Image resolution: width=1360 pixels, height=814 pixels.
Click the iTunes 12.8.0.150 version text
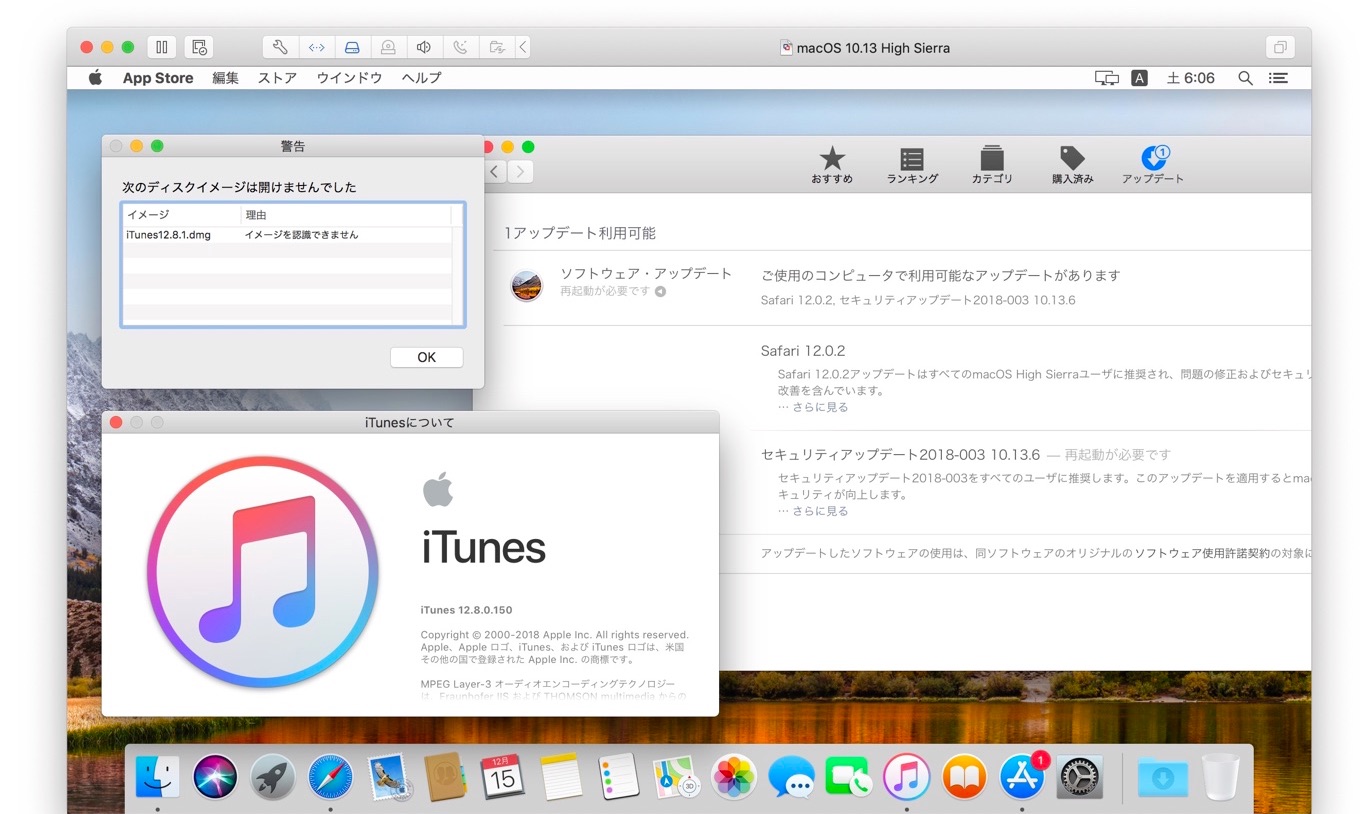tap(466, 610)
